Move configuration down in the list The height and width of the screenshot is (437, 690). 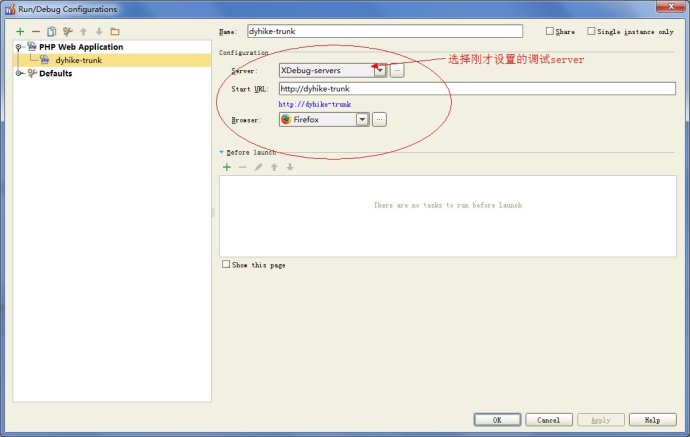[x=99, y=32]
